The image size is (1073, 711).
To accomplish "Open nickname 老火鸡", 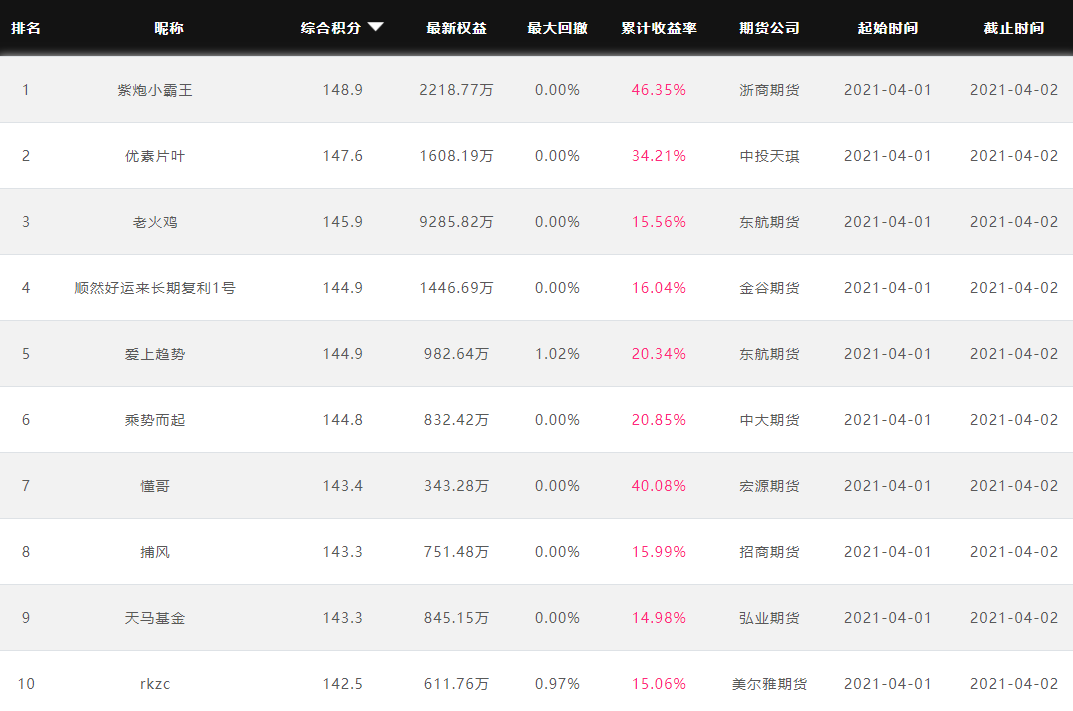I will coord(155,222).
